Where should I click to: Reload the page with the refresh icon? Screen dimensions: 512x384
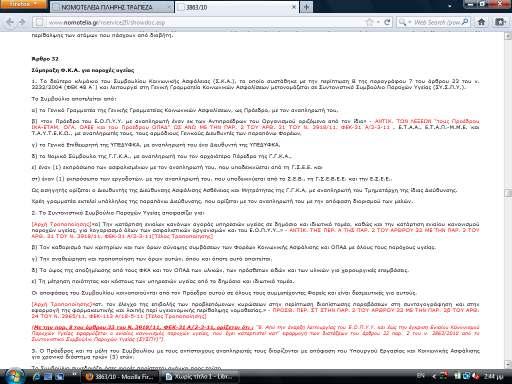point(387,22)
